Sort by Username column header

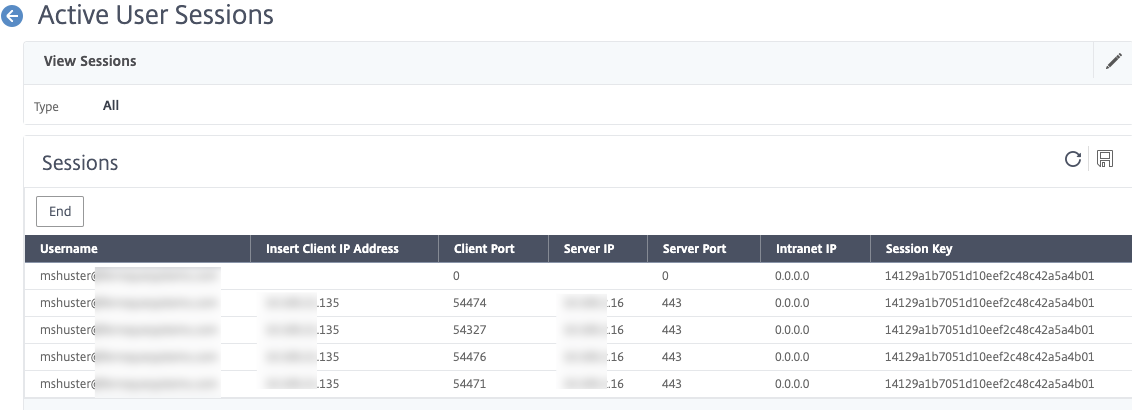click(x=69, y=249)
